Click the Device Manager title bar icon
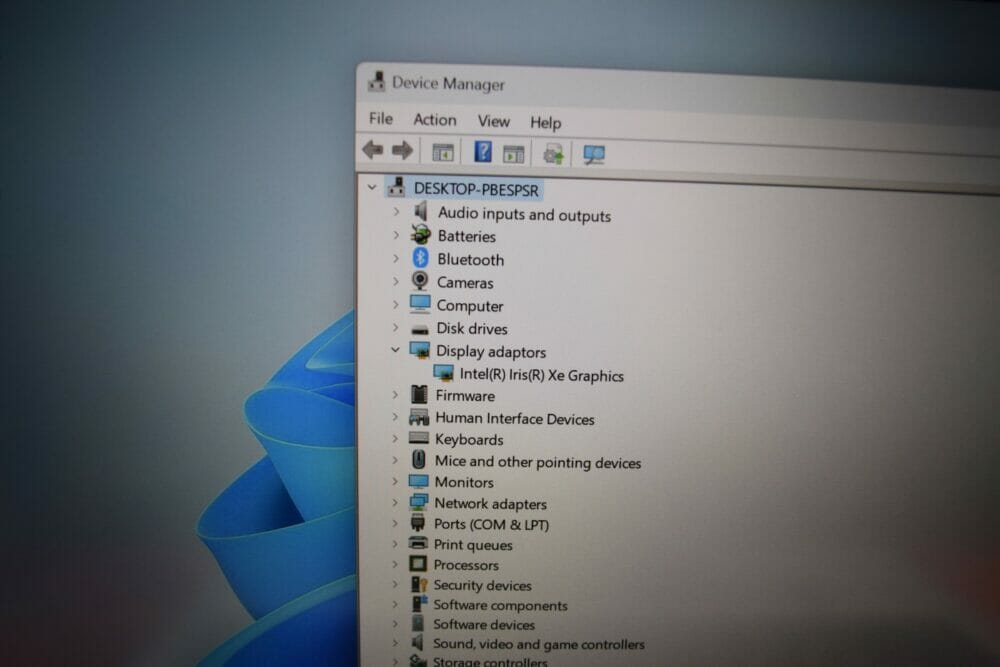Screen dimensions: 1000x667 tap(376, 81)
